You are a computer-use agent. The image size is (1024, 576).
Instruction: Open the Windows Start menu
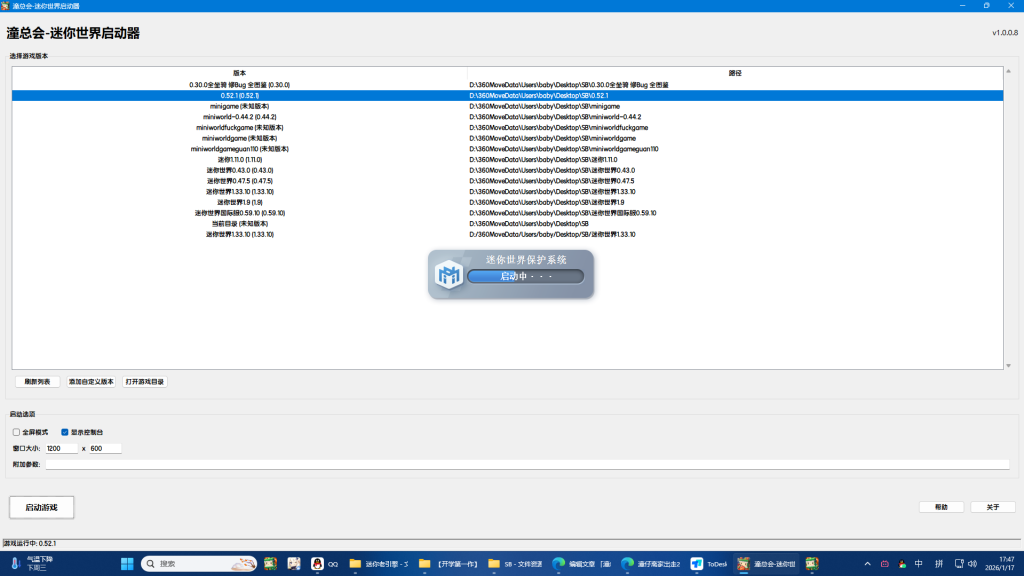coord(128,564)
